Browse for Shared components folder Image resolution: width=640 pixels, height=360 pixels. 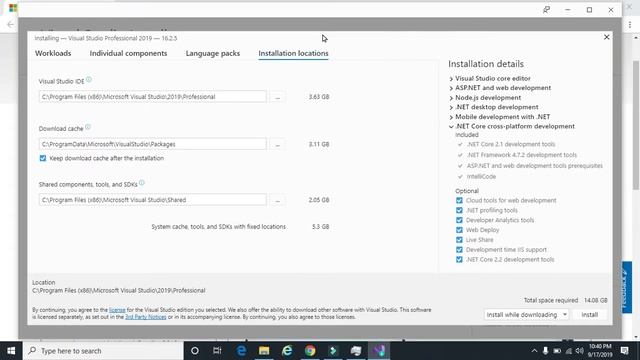(278, 200)
